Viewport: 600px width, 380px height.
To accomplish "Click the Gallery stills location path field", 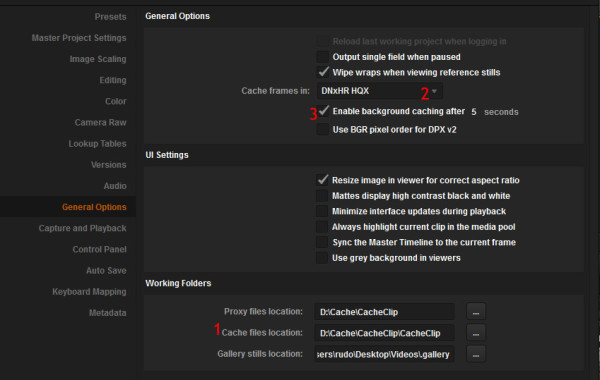I will coord(384,354).
